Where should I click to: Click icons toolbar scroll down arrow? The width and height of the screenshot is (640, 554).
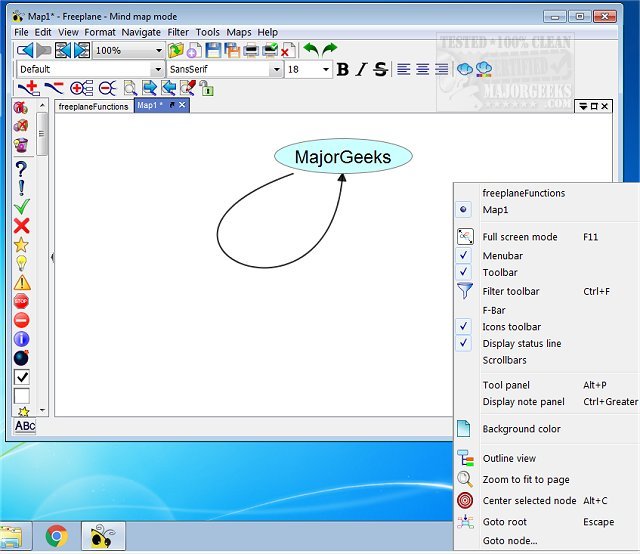point(42,410)
